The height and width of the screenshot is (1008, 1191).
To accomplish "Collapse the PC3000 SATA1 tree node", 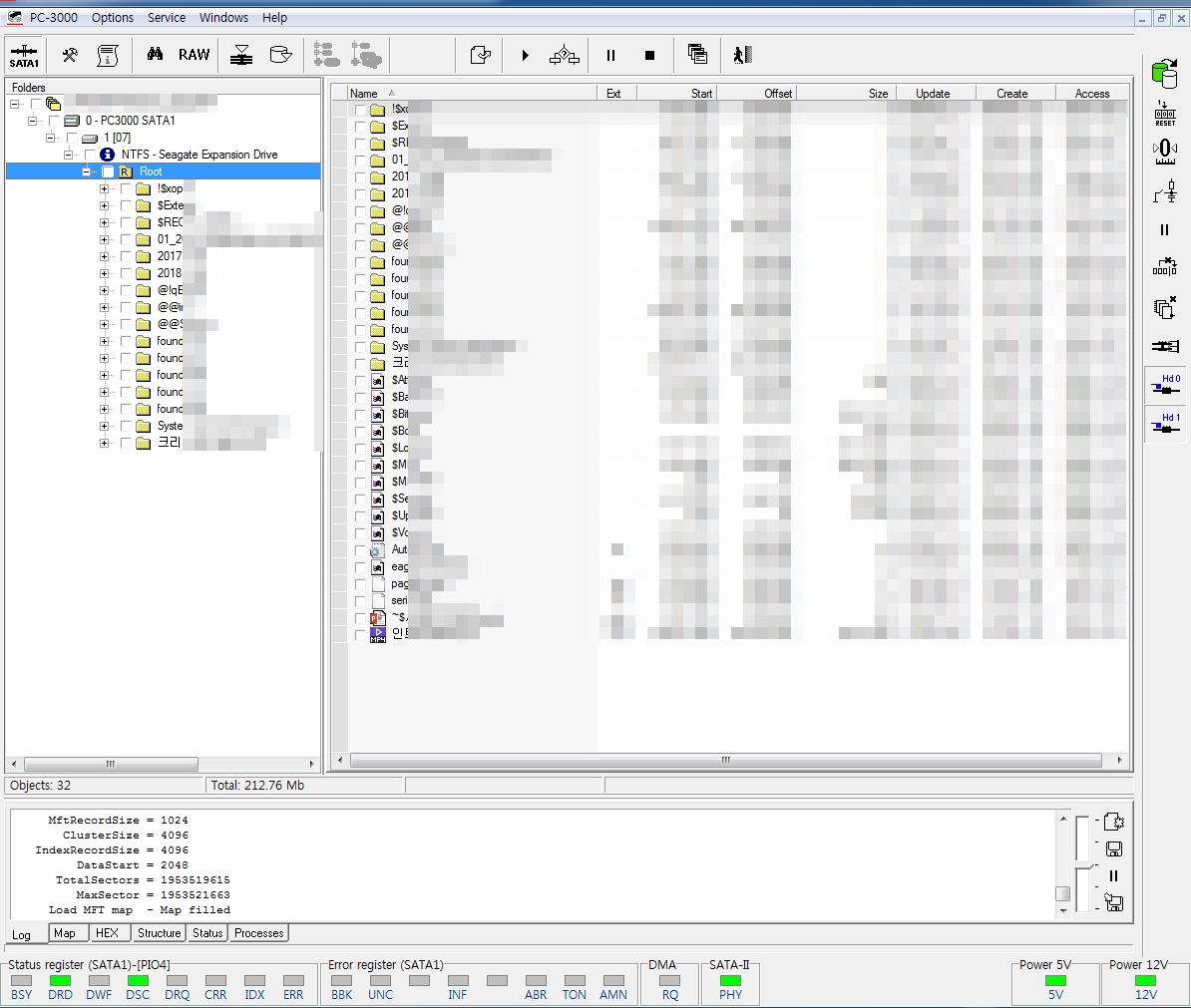I will click(33, 121).
